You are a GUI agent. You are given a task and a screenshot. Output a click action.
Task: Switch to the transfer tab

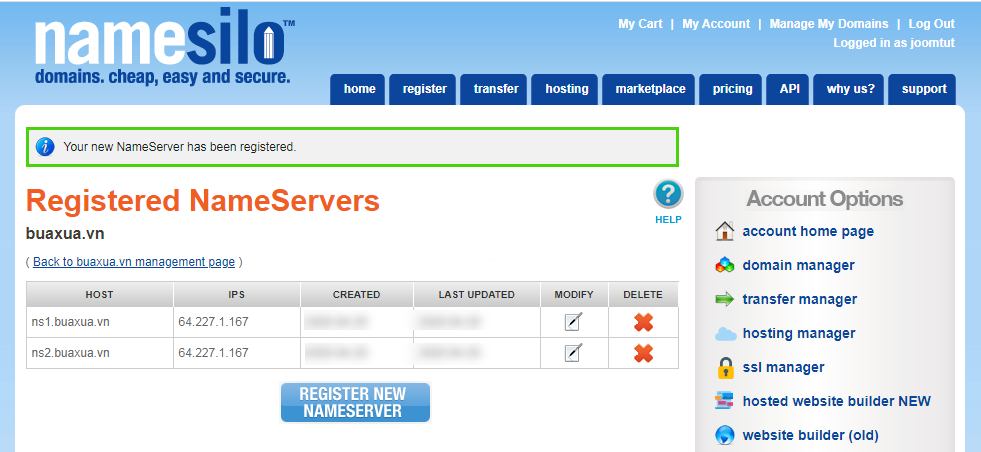(x=494, y=90)
